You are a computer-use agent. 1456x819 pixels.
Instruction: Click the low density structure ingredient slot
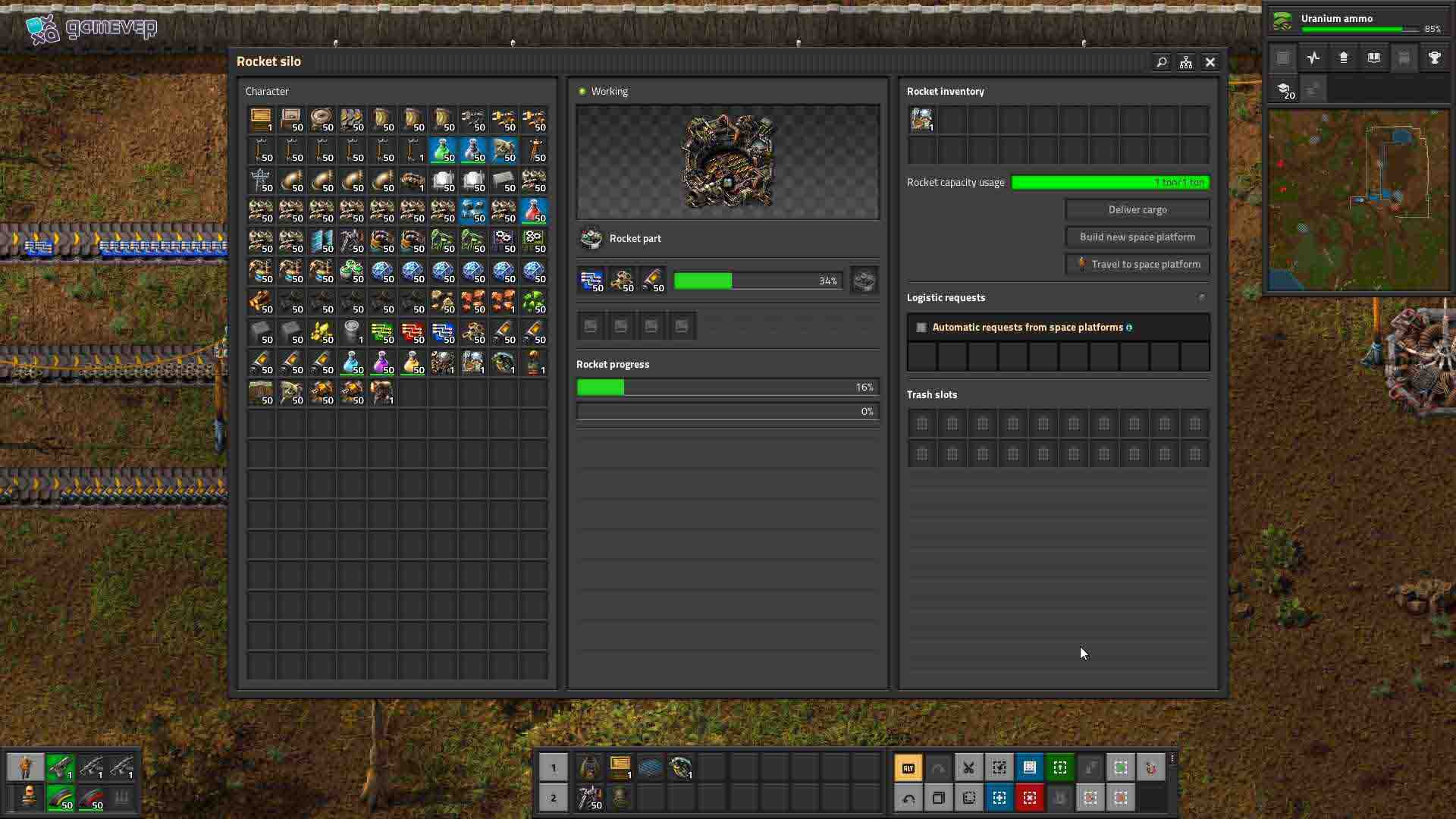[x=622, y=281]
